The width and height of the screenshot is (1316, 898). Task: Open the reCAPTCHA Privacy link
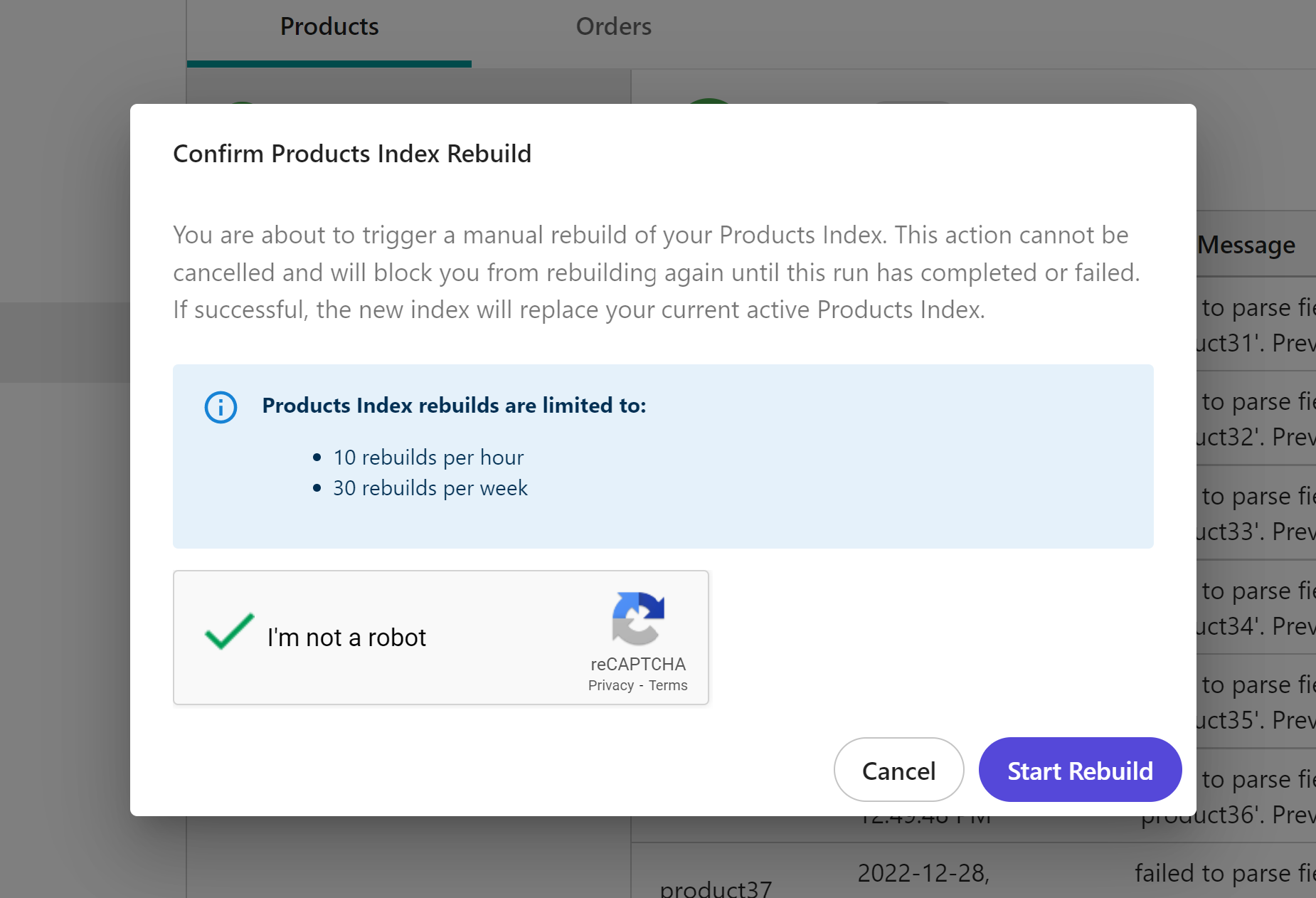tap(610, 685)
